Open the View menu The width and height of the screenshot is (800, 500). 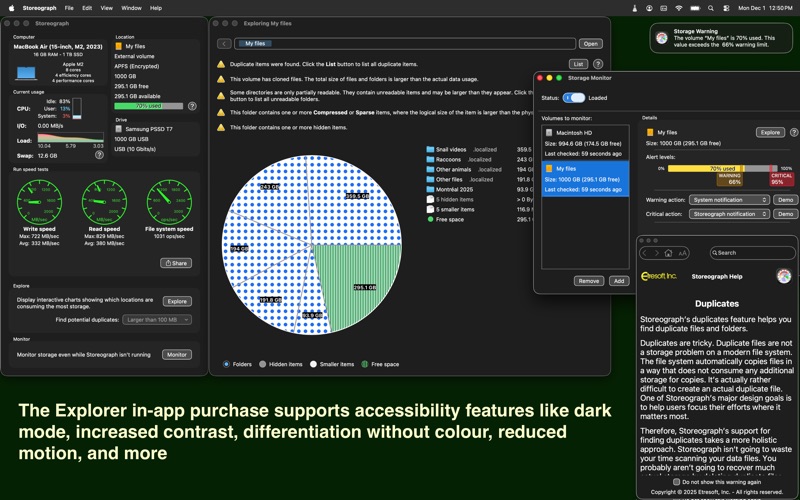pyautogui.click(x=107, y=8)
